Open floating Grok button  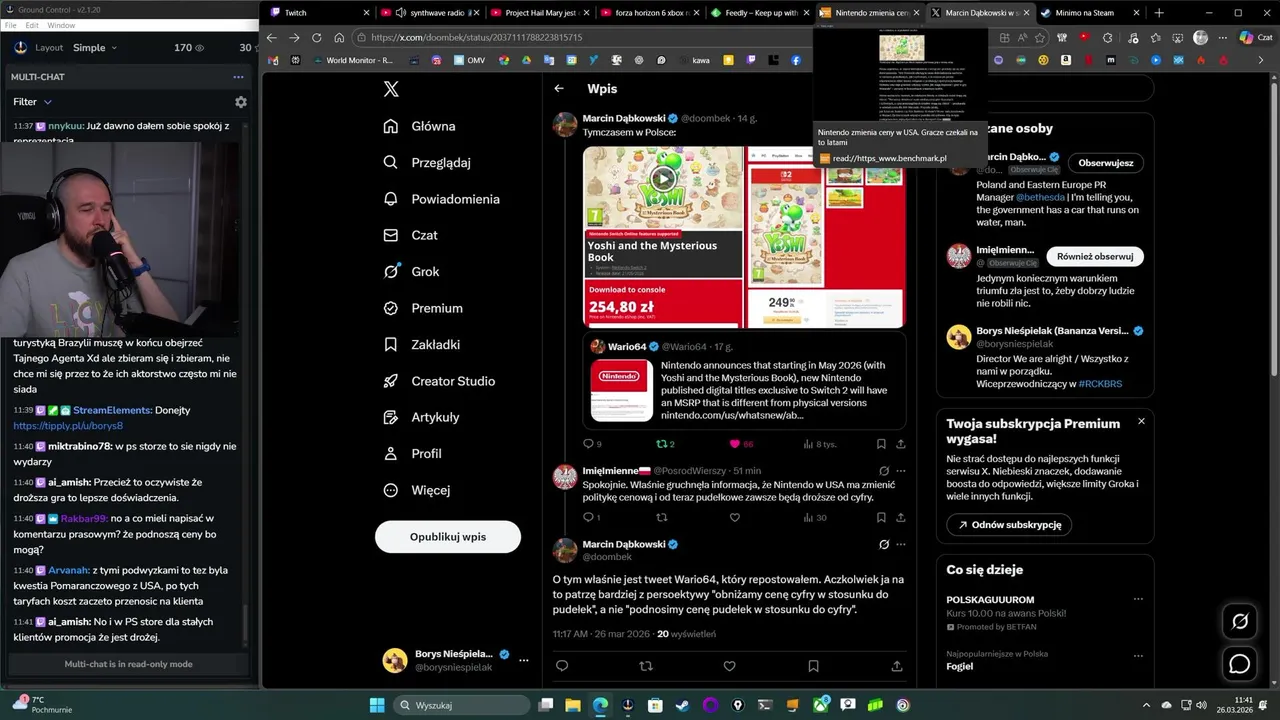(1240, 621)
